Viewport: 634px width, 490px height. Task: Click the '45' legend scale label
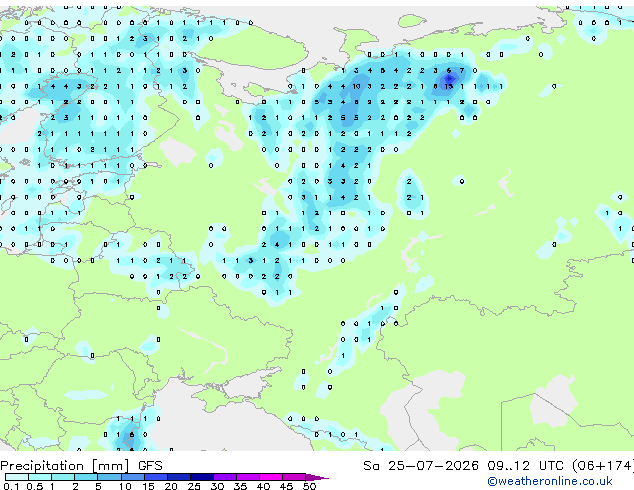point(286,486)
